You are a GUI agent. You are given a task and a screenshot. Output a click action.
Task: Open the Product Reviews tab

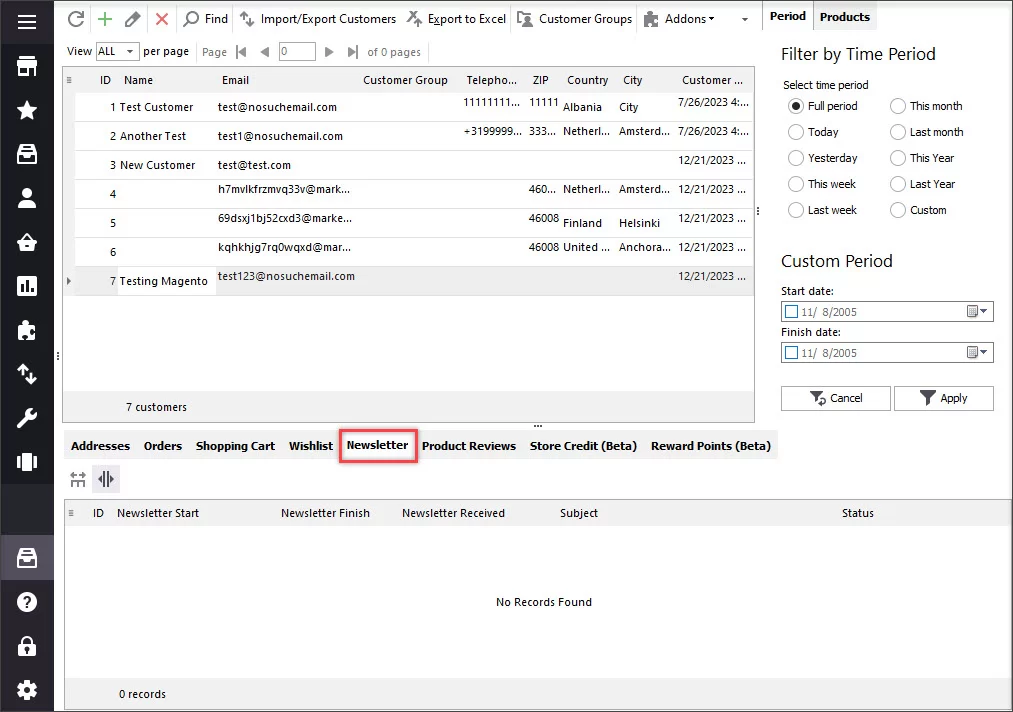469,446
